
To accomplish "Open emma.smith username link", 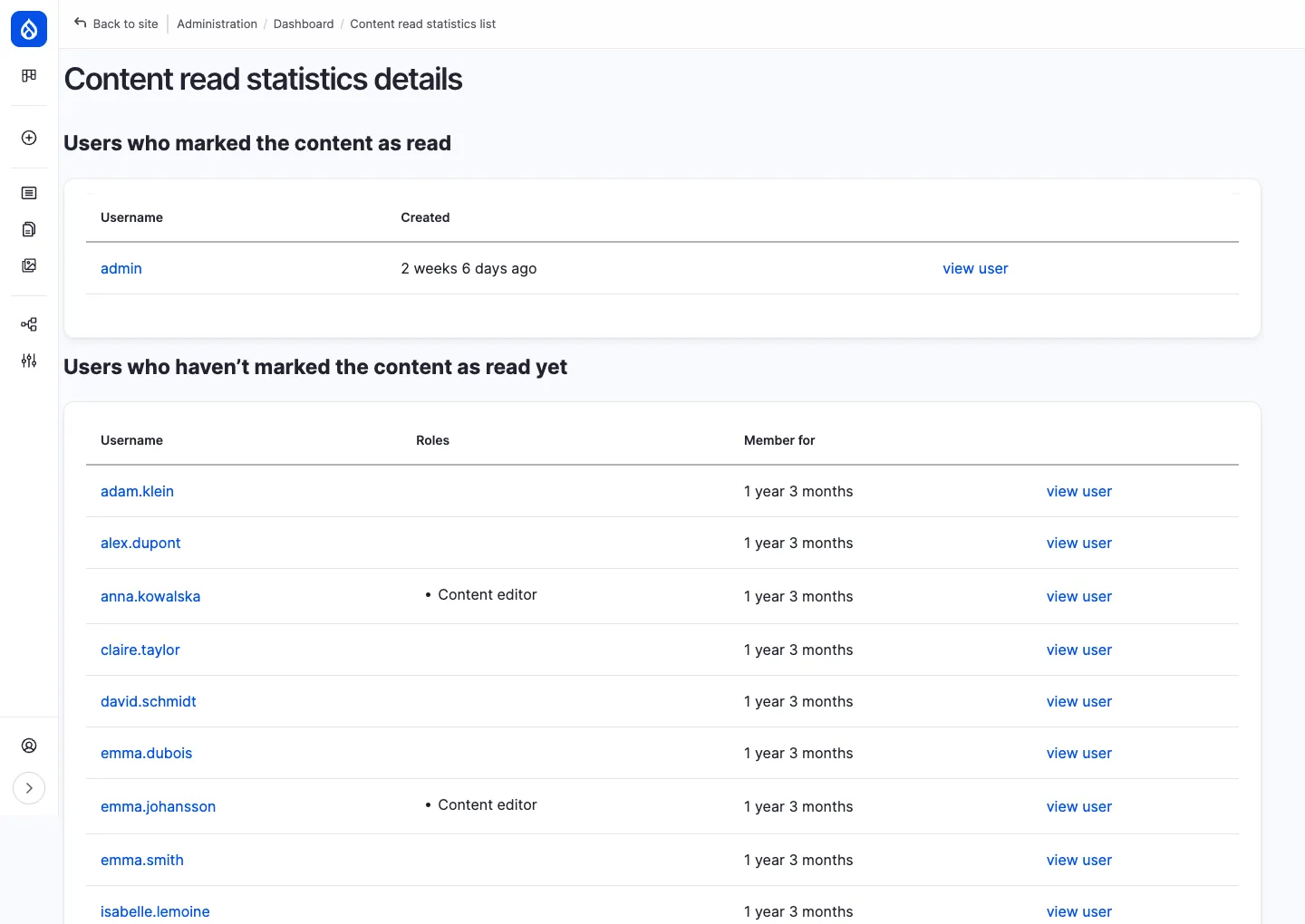I will [142, 860].
